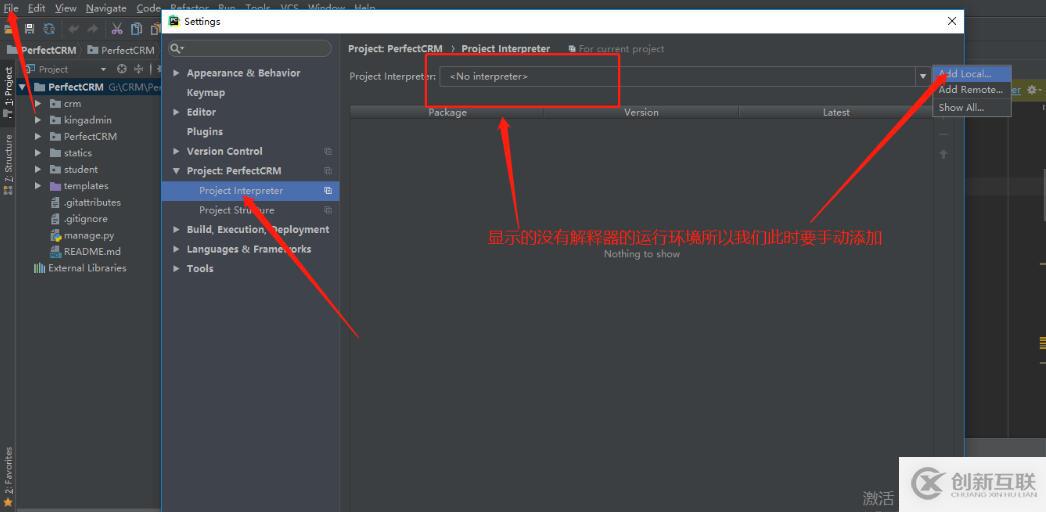Click the scroll-from-source target icon in Project panel
Viewport: 1046px width, 512px height.
click(121, 69)
